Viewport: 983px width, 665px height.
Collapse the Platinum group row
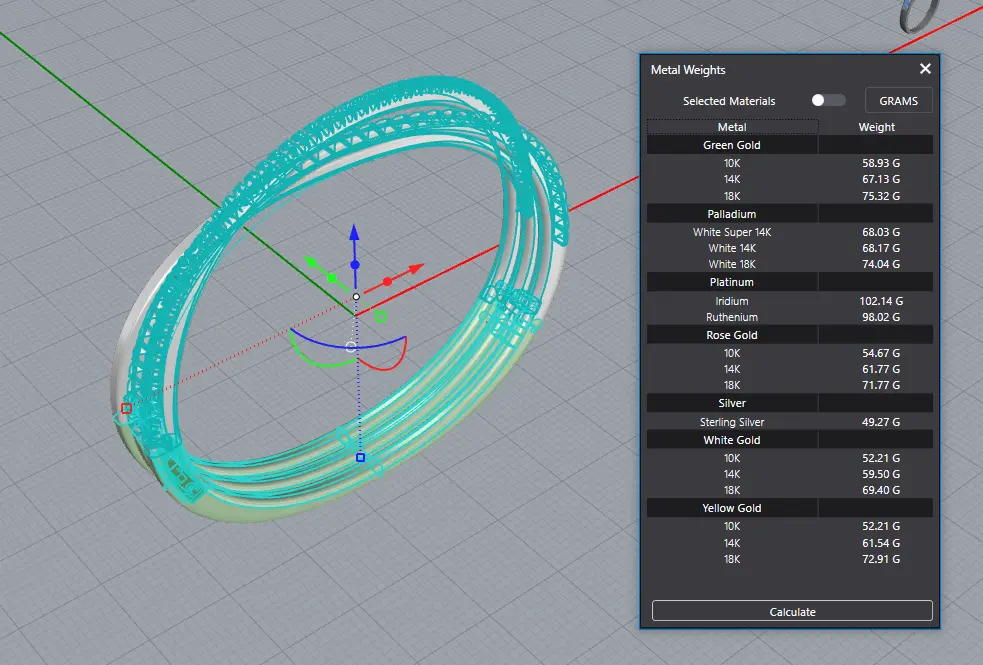click(x=732, y=282)
